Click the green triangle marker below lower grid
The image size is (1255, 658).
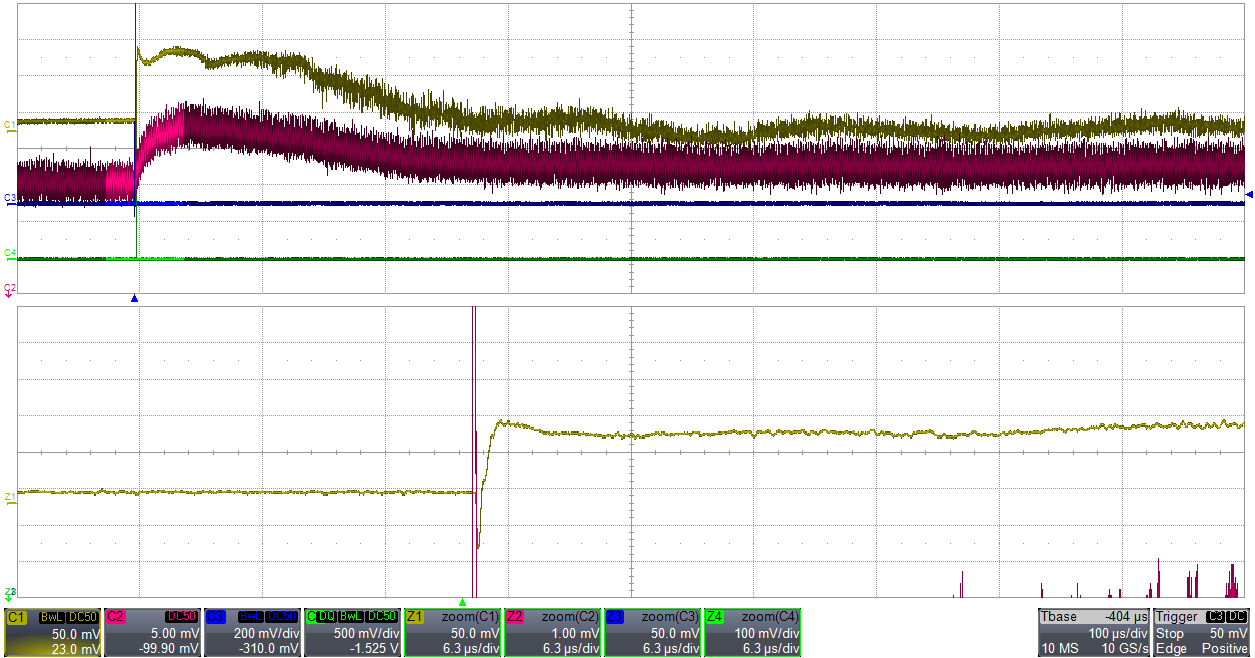coord(462,602)
